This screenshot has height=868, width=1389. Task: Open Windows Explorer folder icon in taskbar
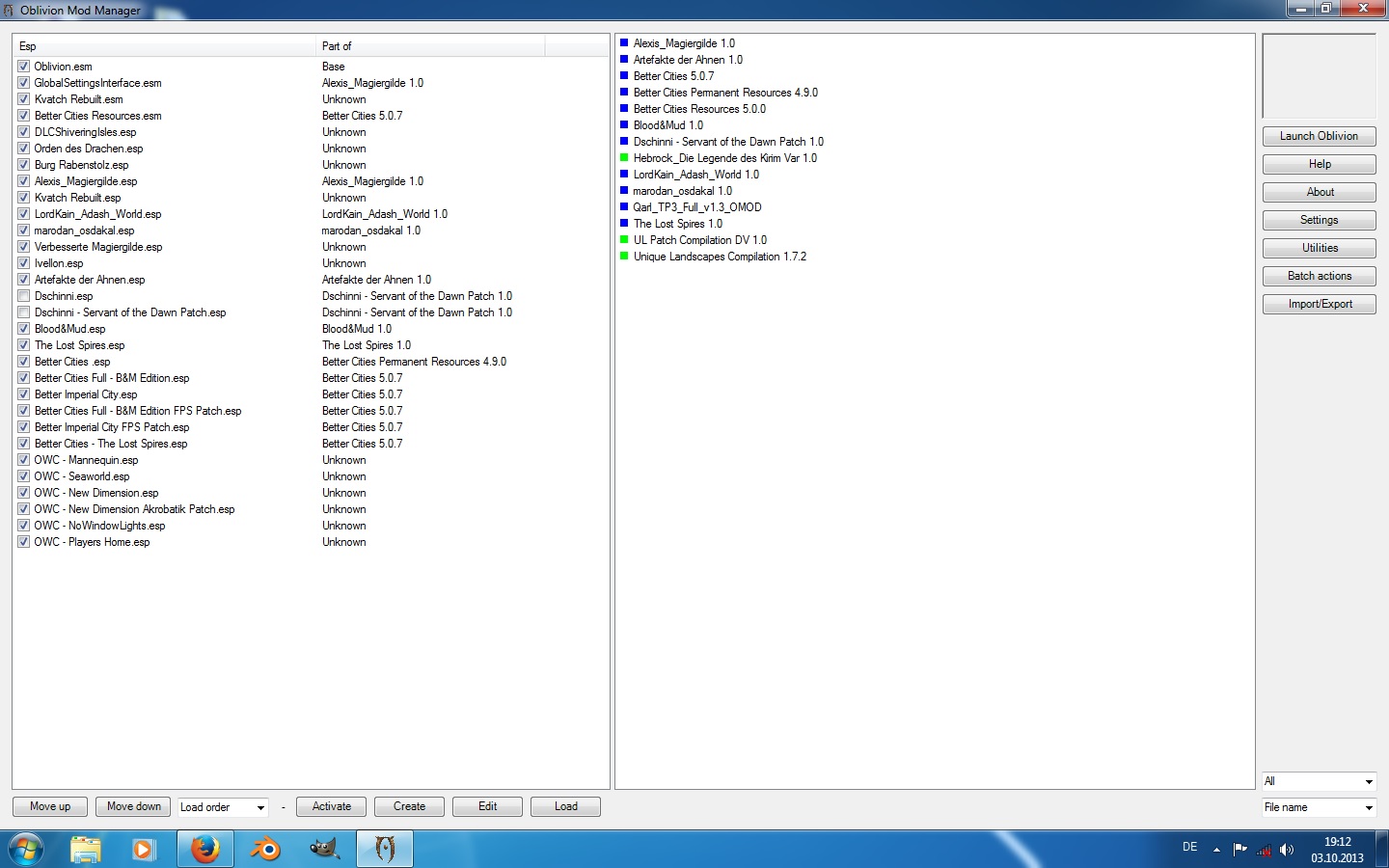pyautogui.click(x=86, y=850)
